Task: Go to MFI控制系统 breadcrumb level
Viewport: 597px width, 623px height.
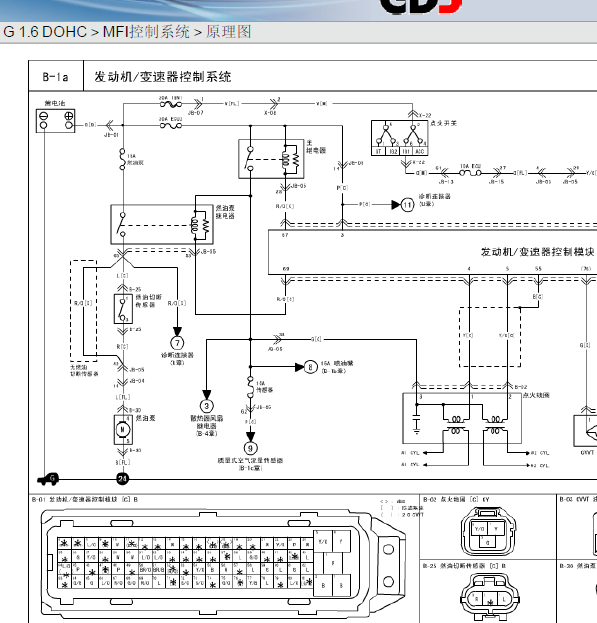Action: [x=146, y=32]
